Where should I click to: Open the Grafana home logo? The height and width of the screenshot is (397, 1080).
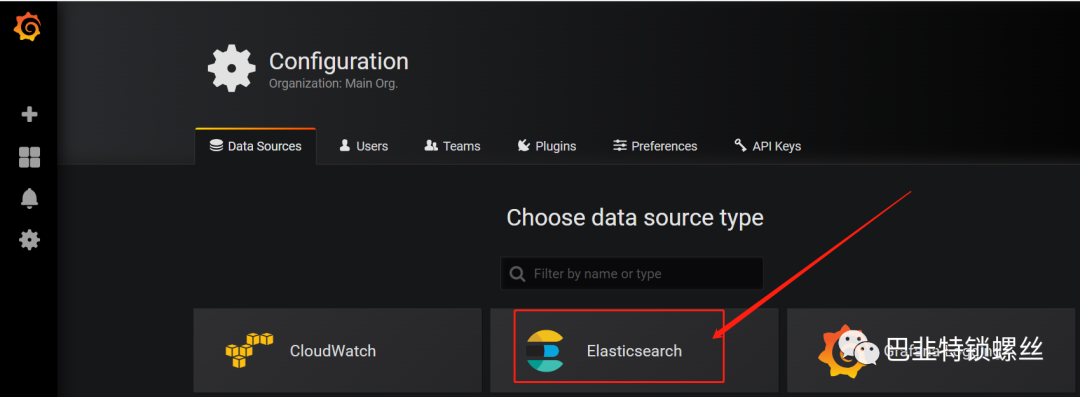click(x=28, y=28)
